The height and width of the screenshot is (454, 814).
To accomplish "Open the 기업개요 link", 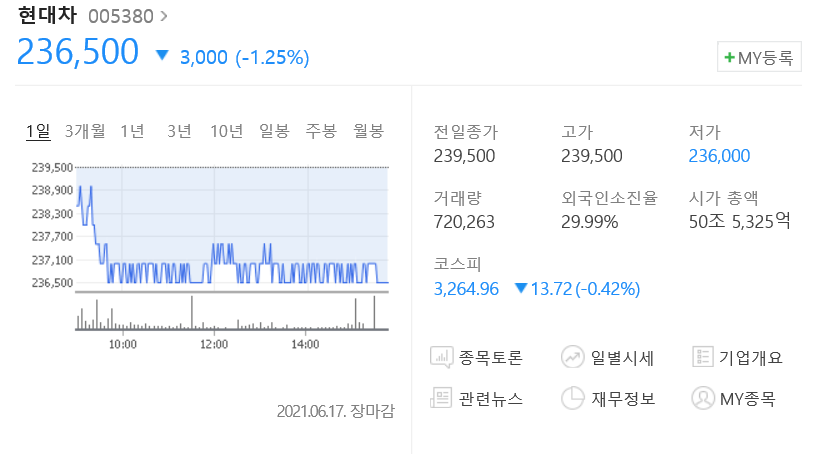I will [x=751, y=357].
